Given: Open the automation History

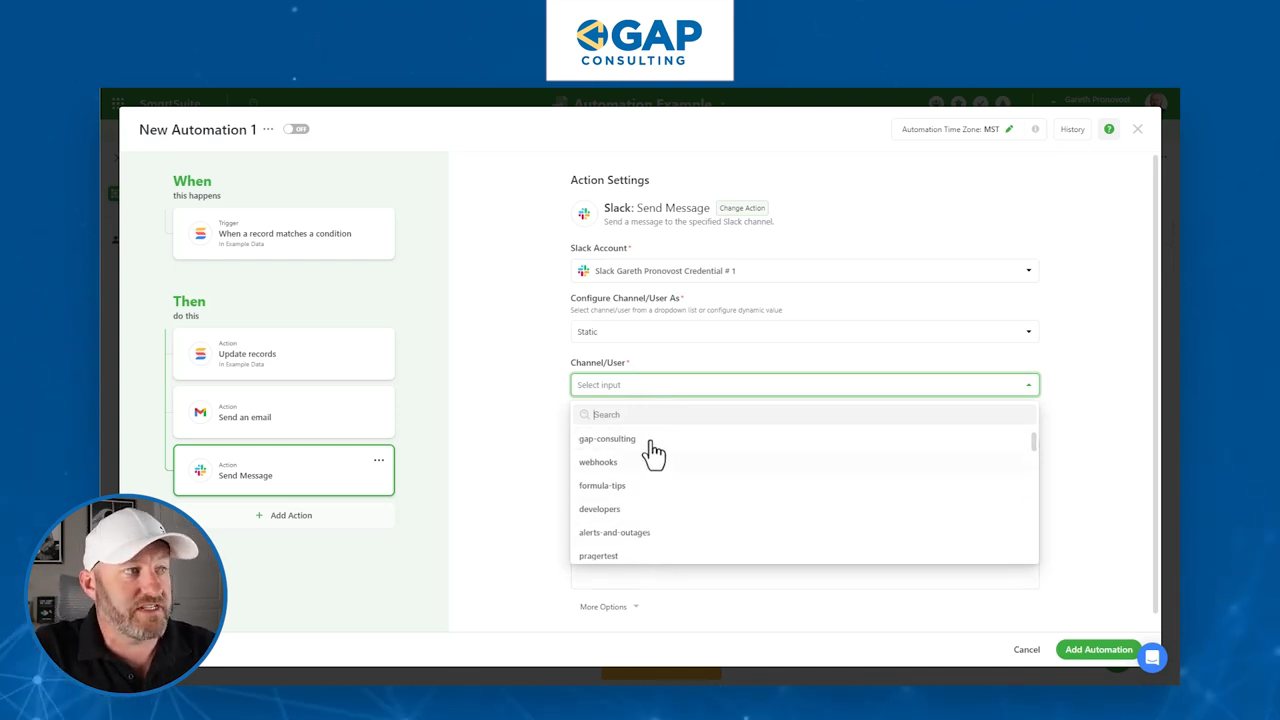Looking at the screenshot, I should click(1072, 129).
